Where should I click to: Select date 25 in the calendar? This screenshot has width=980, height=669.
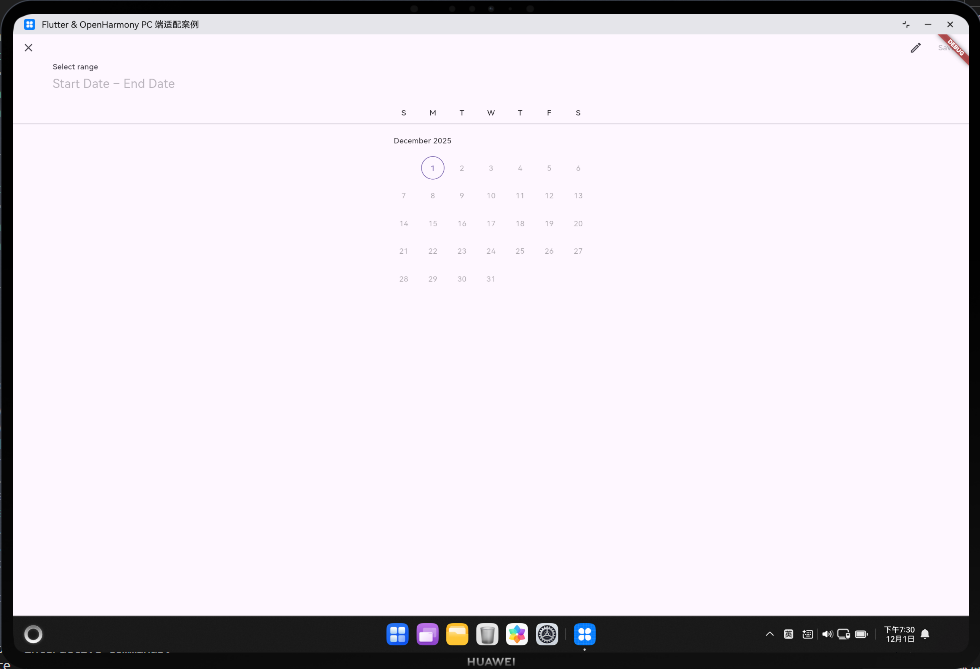click(x=520, y=251)
